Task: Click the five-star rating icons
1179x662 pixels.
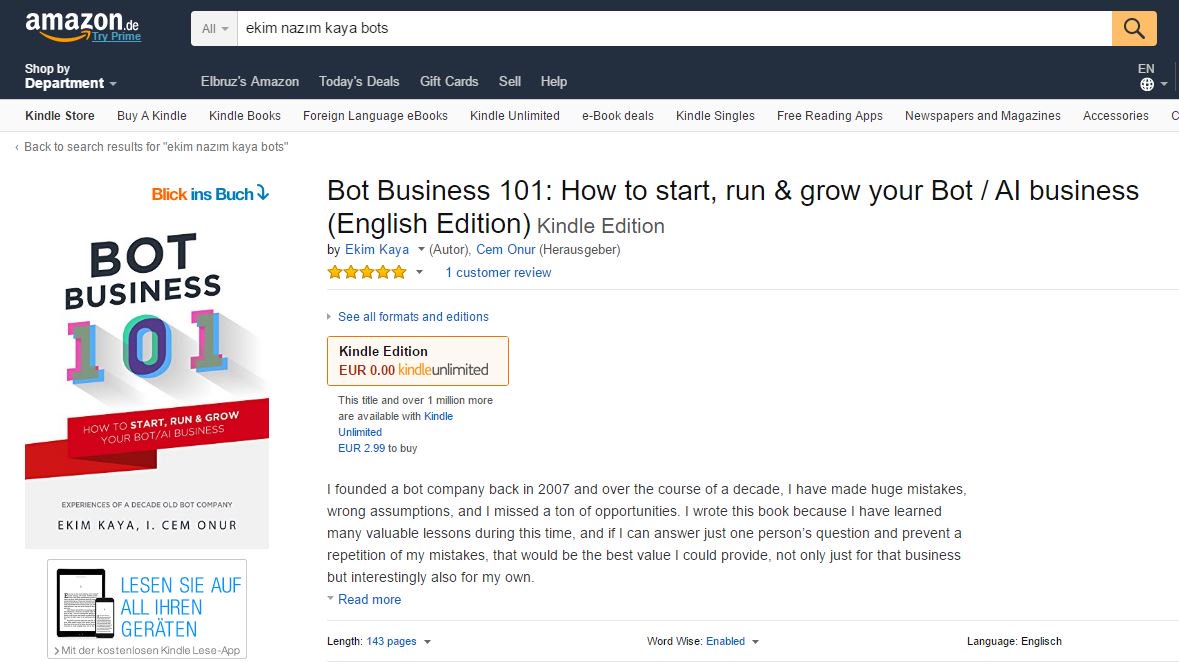Action: click(x=367, y=272)
